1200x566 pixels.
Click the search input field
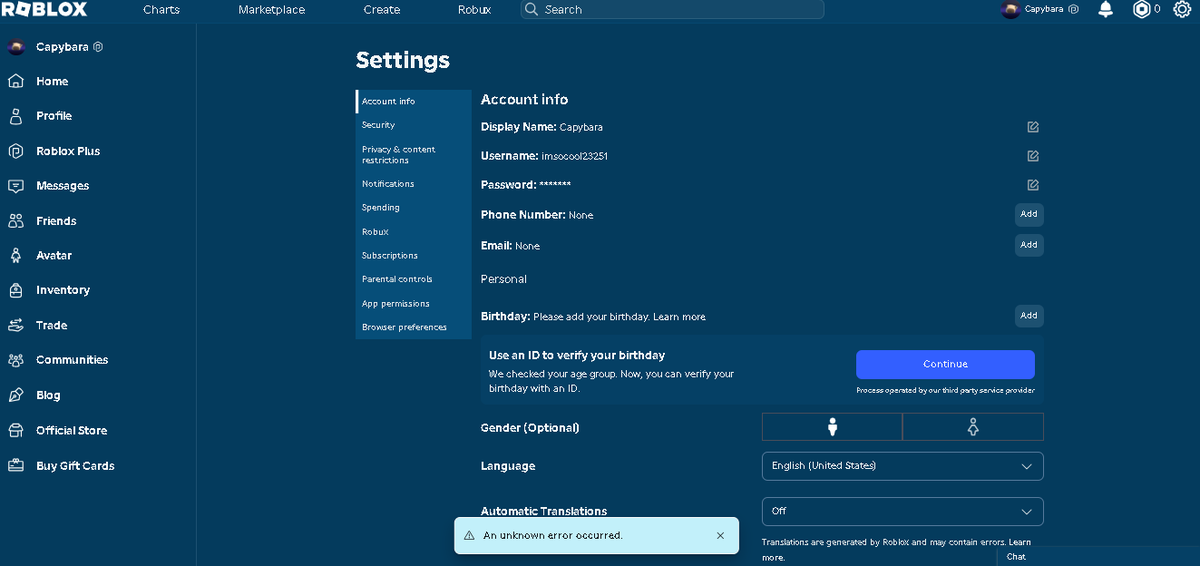tap(672, 9)
